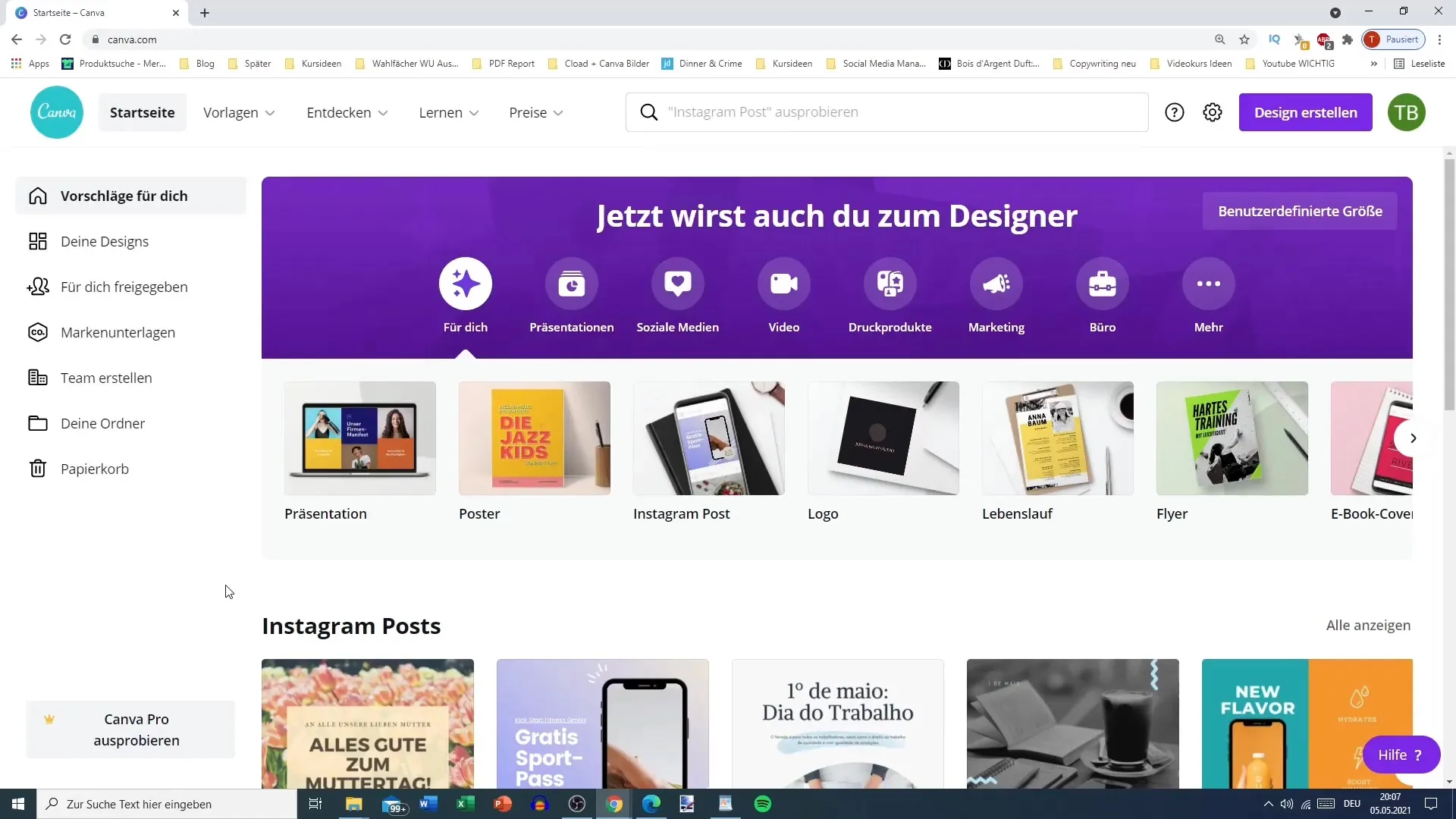This screenshot has width=1456, height=819.
Task: Expand the Vorlagen dropdown
Action: point(239,112)
